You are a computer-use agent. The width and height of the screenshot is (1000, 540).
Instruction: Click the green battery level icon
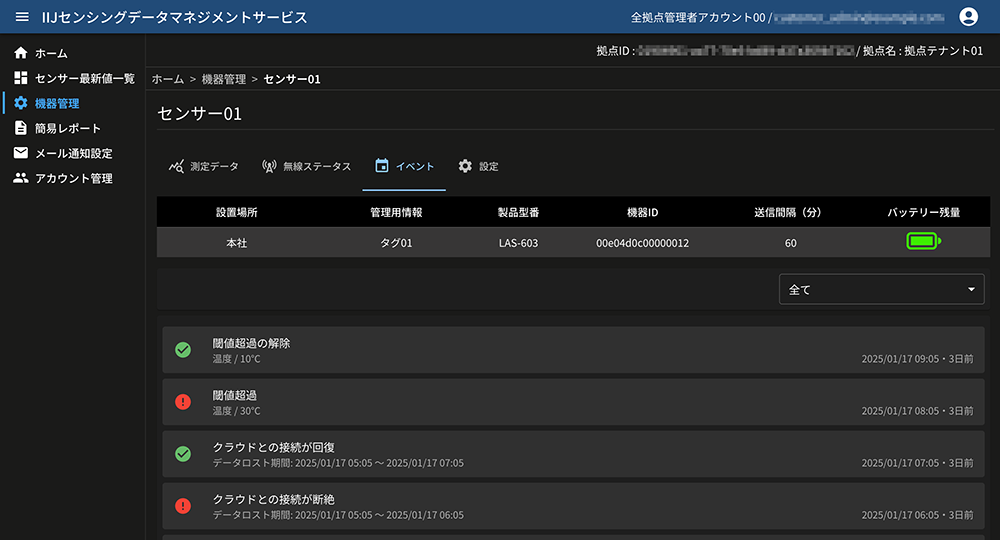[923, 241]
